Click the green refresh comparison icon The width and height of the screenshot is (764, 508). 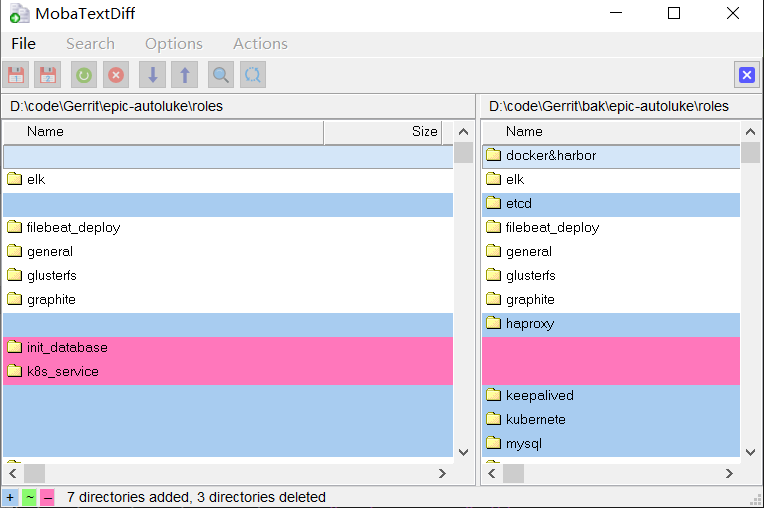[x=84, y=75]
